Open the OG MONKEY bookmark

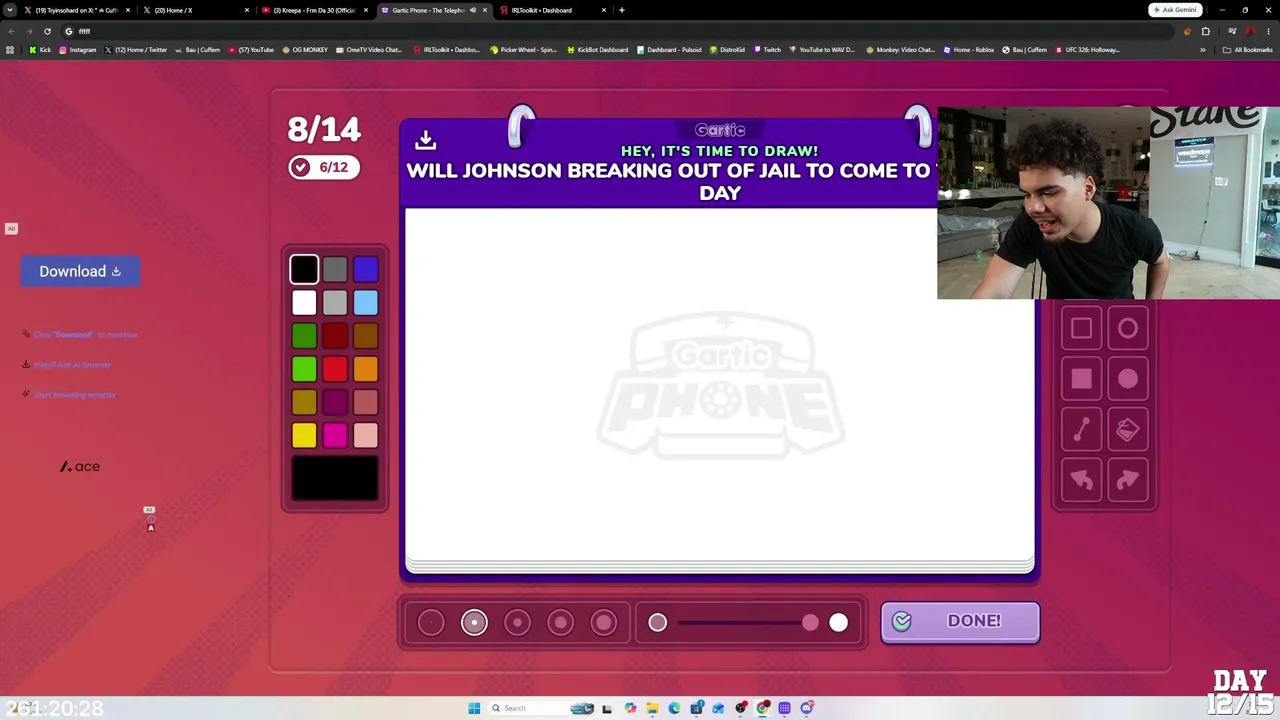(x=305, y=50)
